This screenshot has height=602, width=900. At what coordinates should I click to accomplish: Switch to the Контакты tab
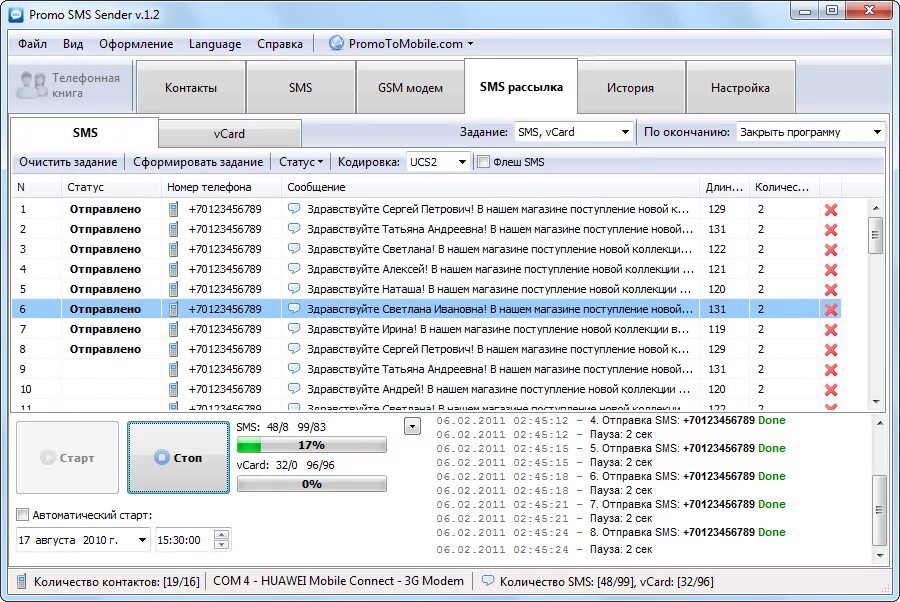pyautogui.click(x=191, y=88)
